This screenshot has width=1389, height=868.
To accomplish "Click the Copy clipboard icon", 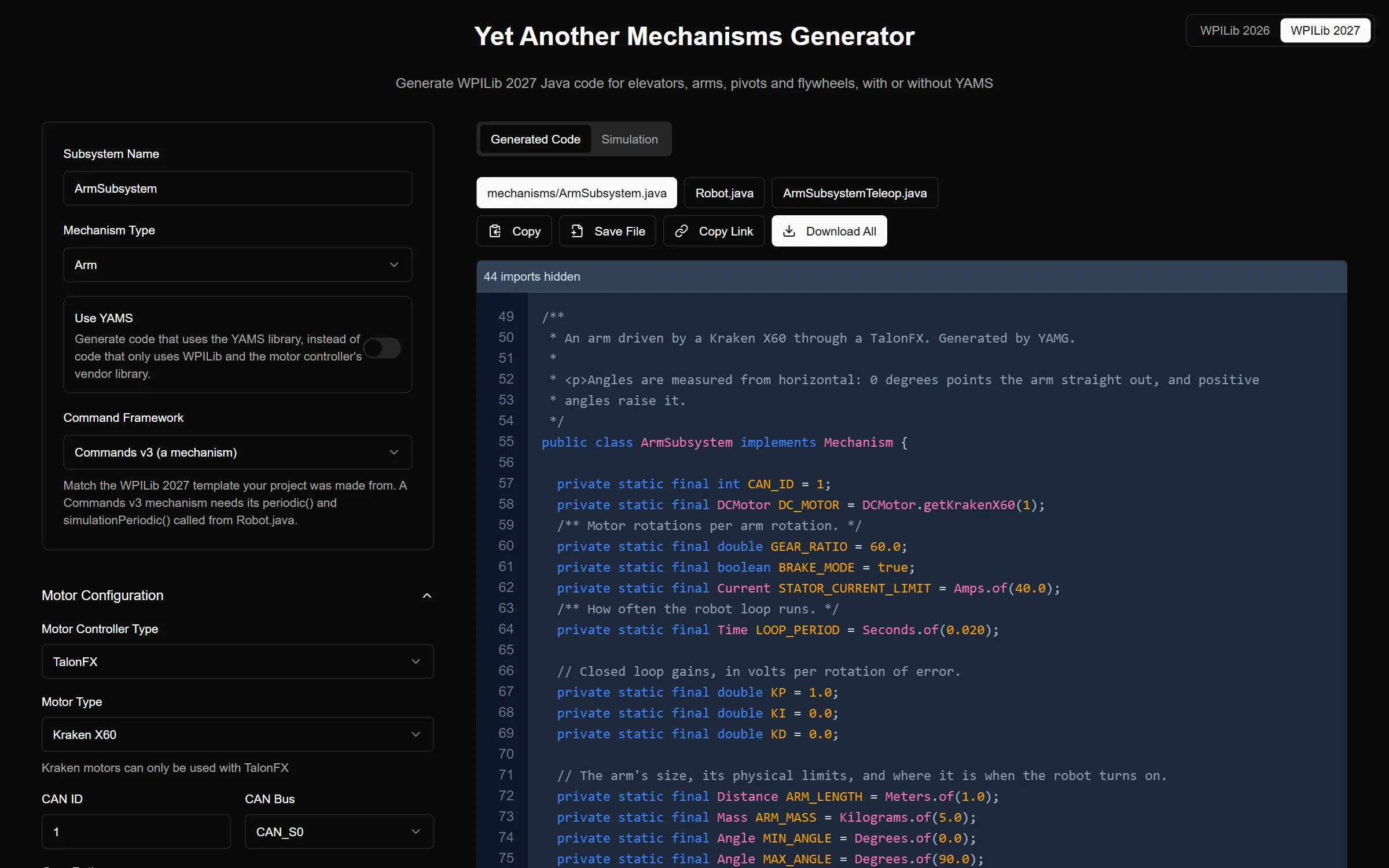I will pos(495,231).
